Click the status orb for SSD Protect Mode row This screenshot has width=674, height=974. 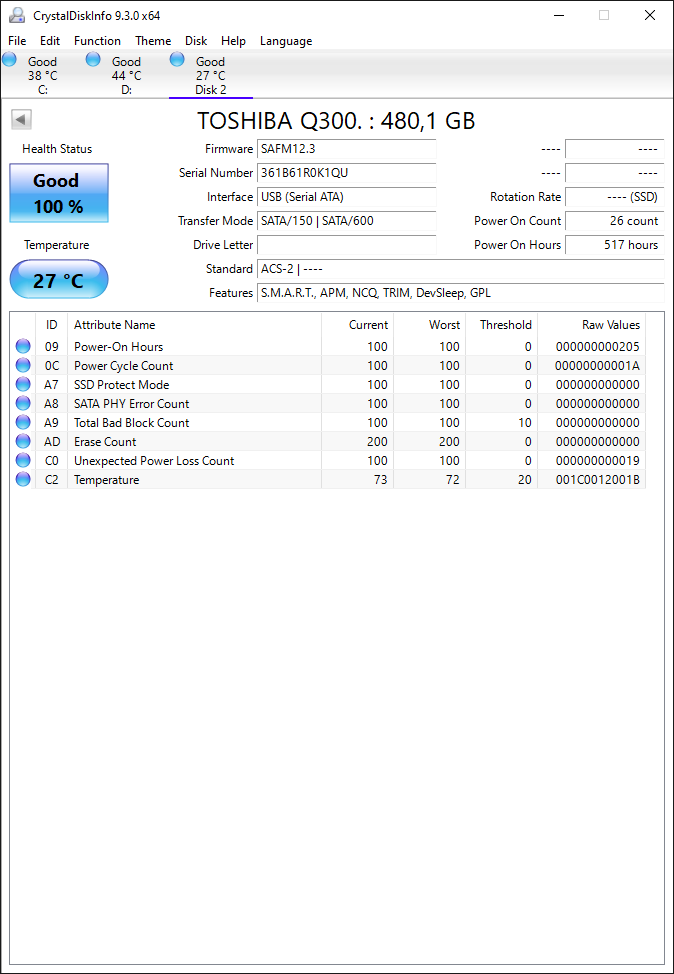pos(23,385)
